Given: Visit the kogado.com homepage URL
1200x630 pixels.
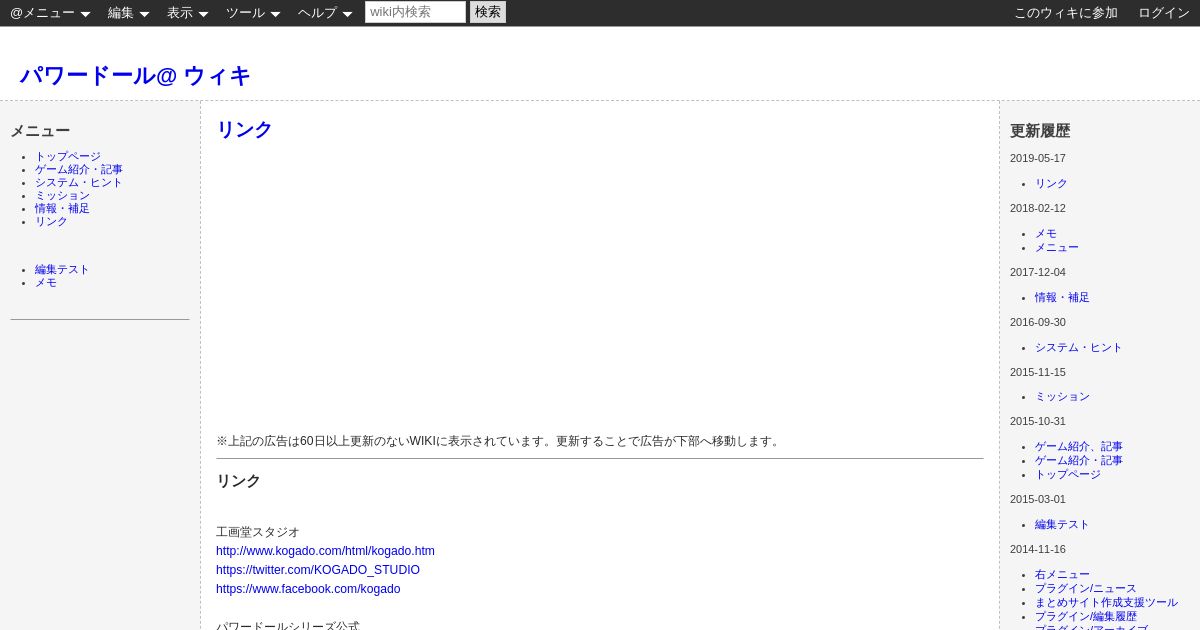Looking at the screenshot, I should point(325,551).
